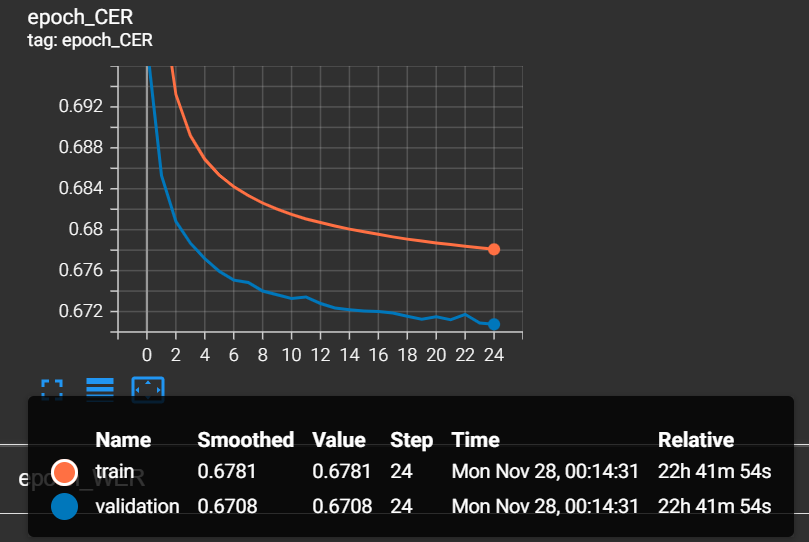Screen dimensions: 809x542
Task: Select the tag: epoch_CER subtitle
Action: click(90, 41)
